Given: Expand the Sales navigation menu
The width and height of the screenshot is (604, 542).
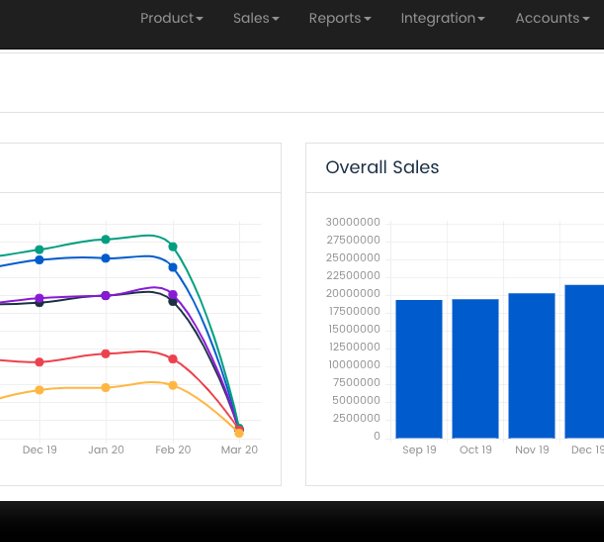Looking at the screenshot, I should click(x=256, y=18).
